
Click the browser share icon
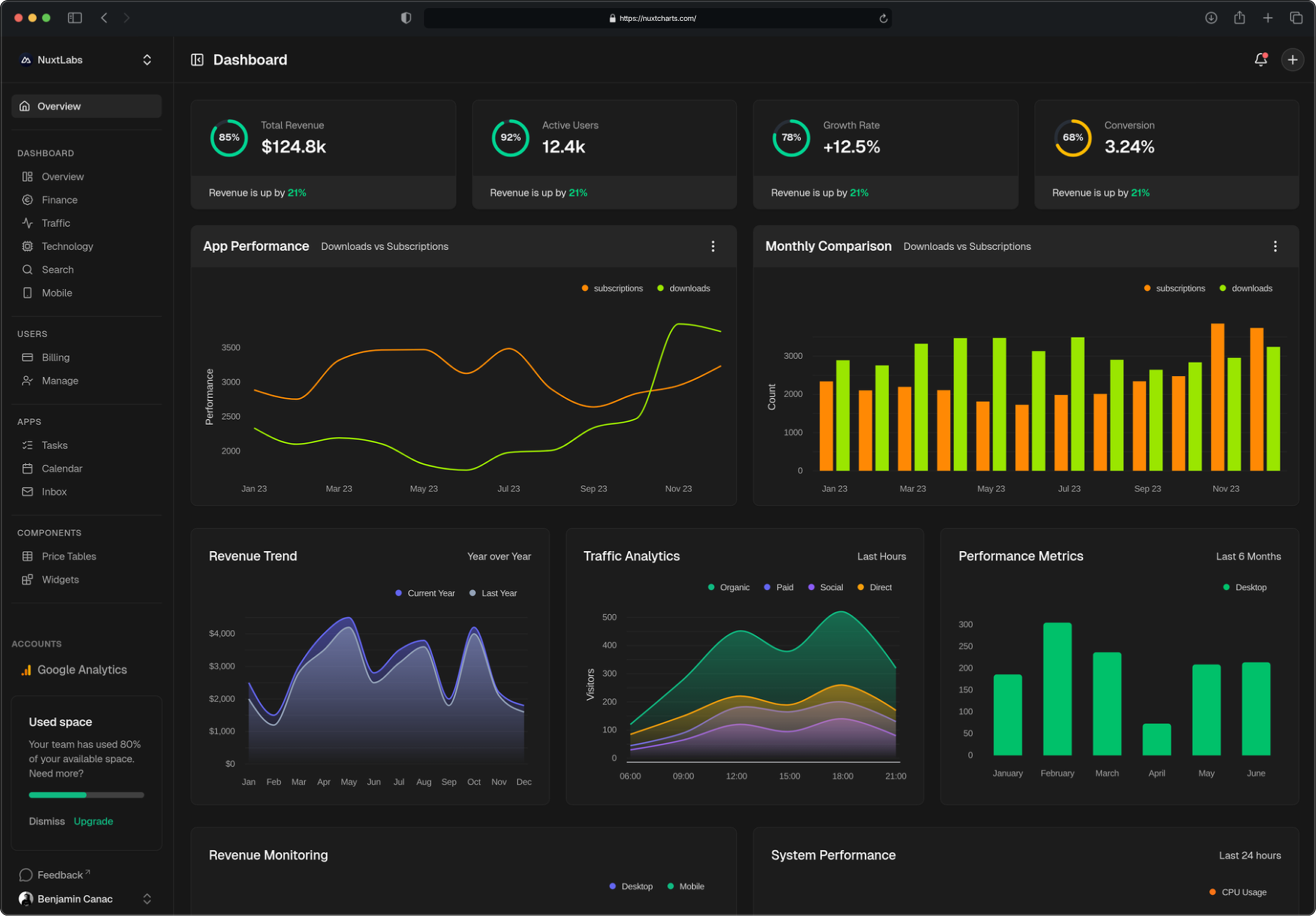(1239, 18)
